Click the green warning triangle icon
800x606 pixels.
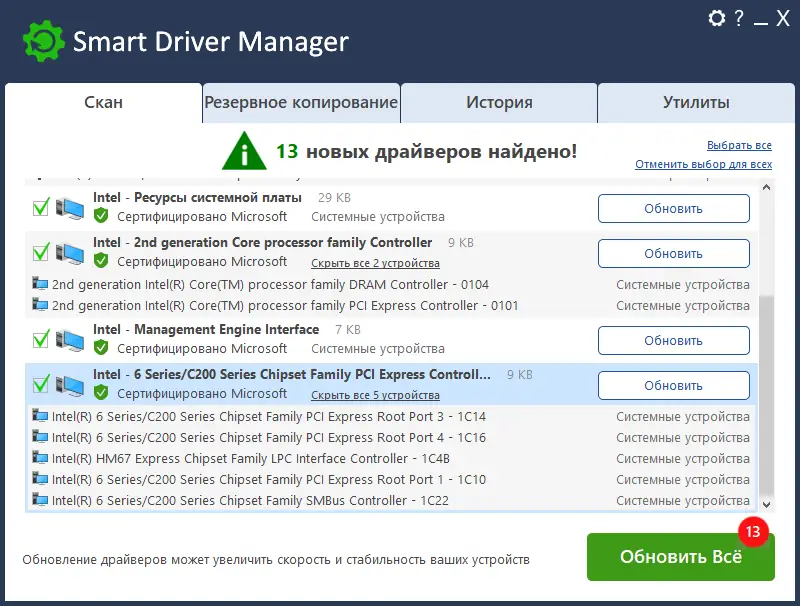[244, 150]
